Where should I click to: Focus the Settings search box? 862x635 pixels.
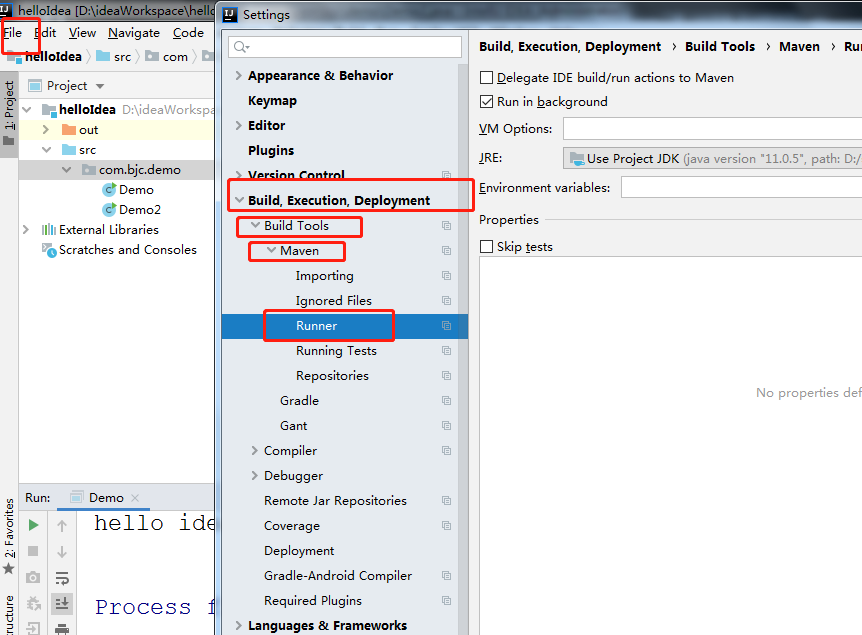345,47
